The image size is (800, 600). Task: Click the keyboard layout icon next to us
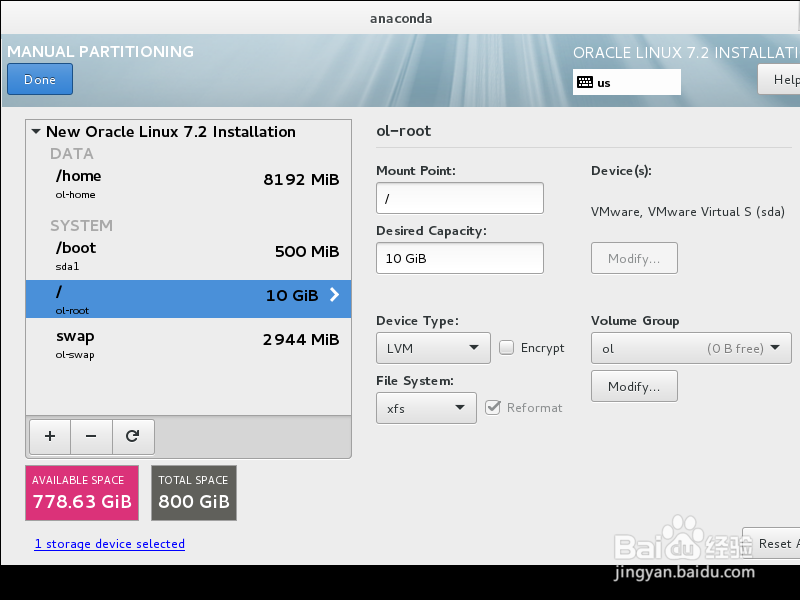coord(585,82)
